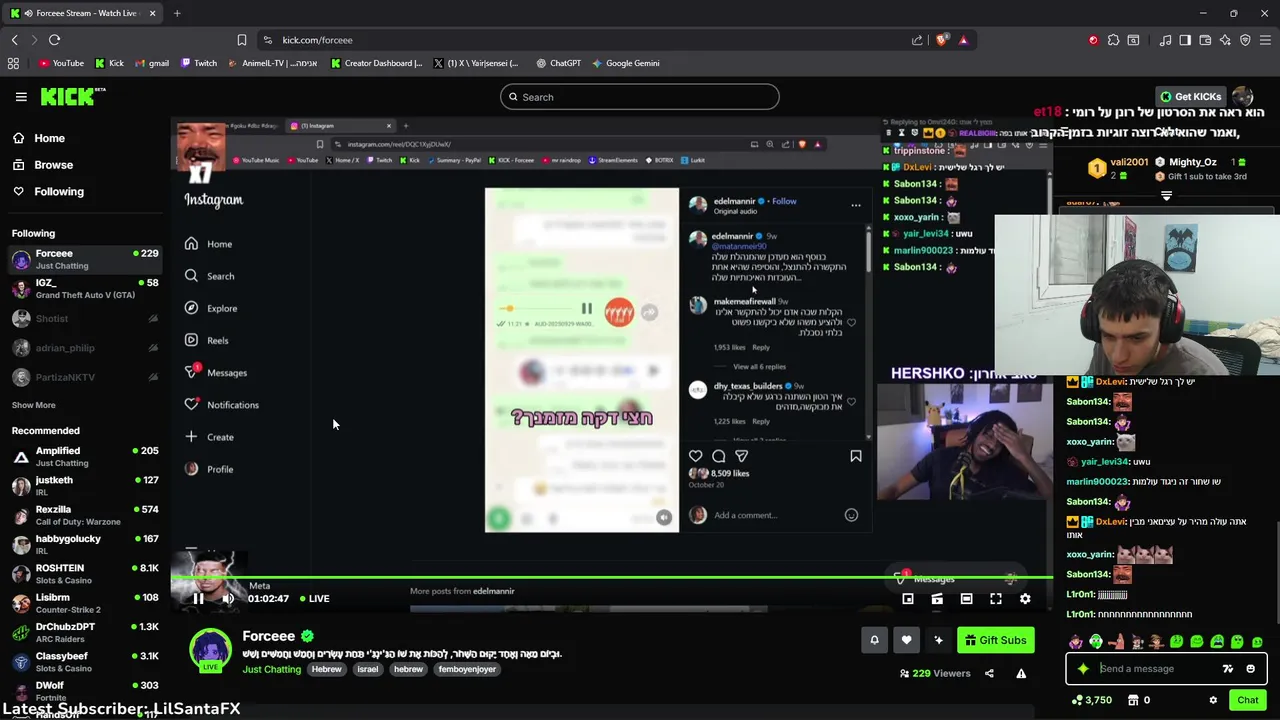The width and height of the screenshot is (1280, 720).
Task: Open video player settings gear
Action: point(1025,599)
